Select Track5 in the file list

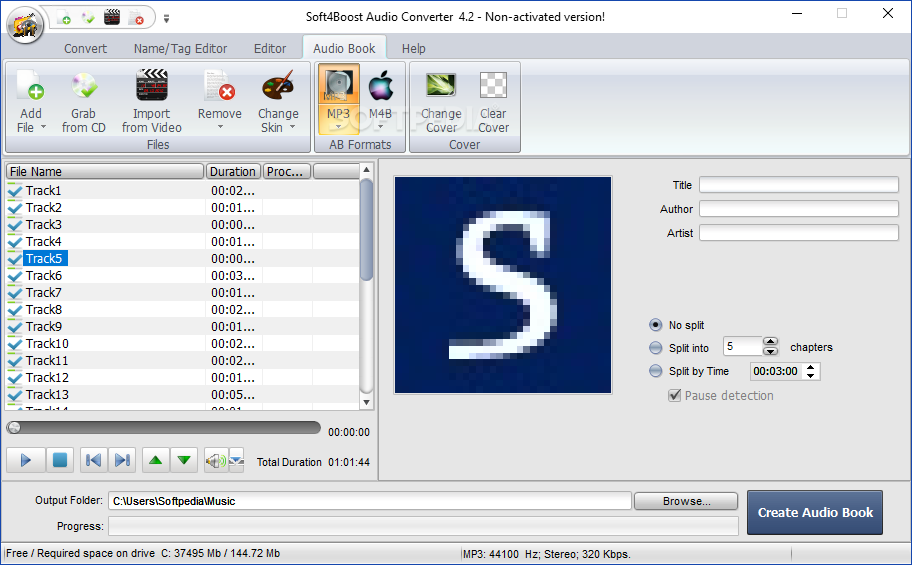click(x=45, y=258)
